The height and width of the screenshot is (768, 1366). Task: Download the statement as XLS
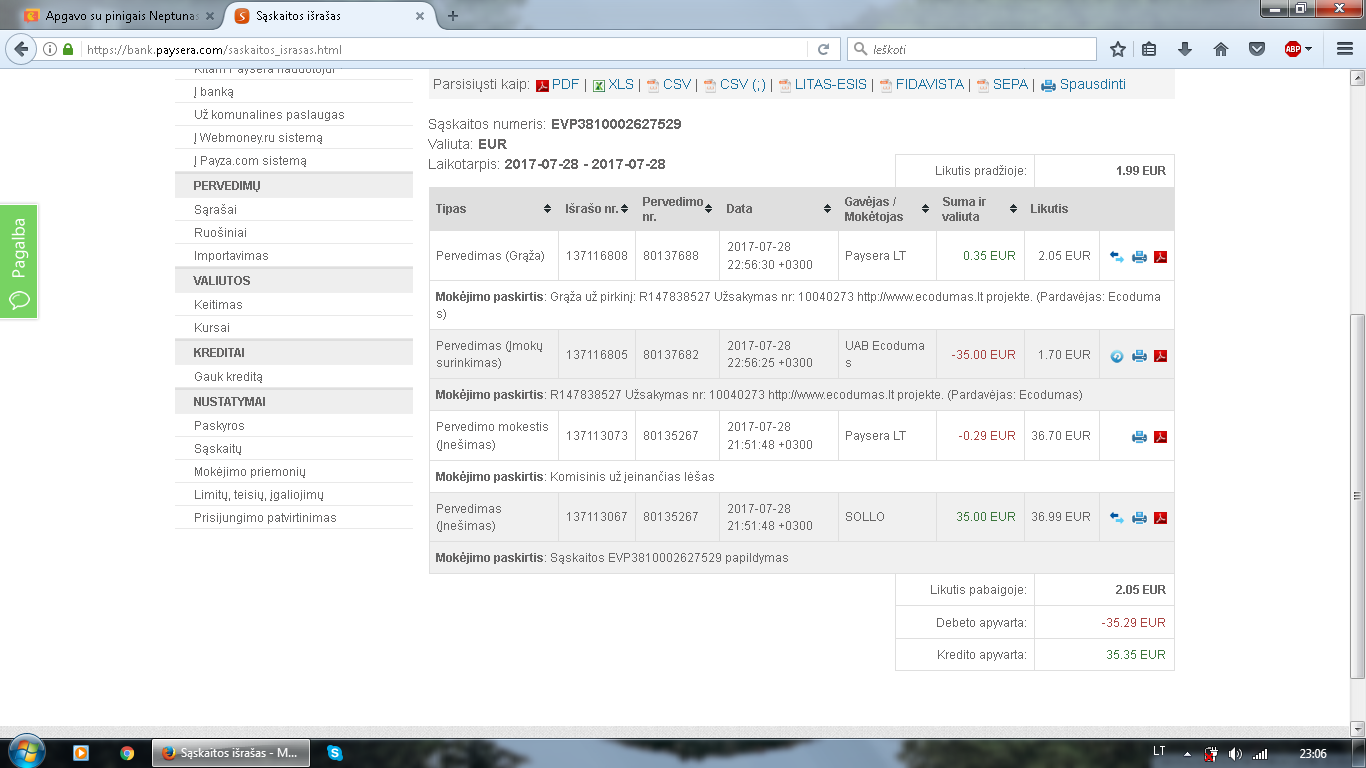pyautogui.click(x=613, y=85)
